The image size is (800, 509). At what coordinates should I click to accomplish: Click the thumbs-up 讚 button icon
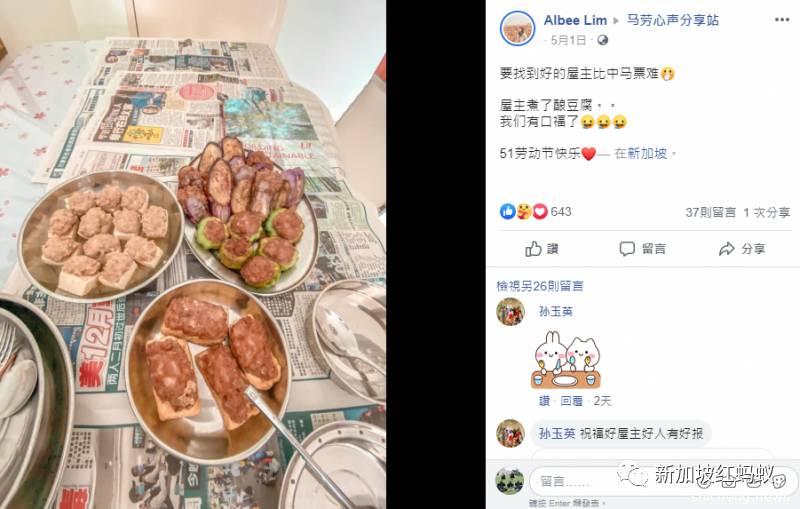(x=533, y=249)
